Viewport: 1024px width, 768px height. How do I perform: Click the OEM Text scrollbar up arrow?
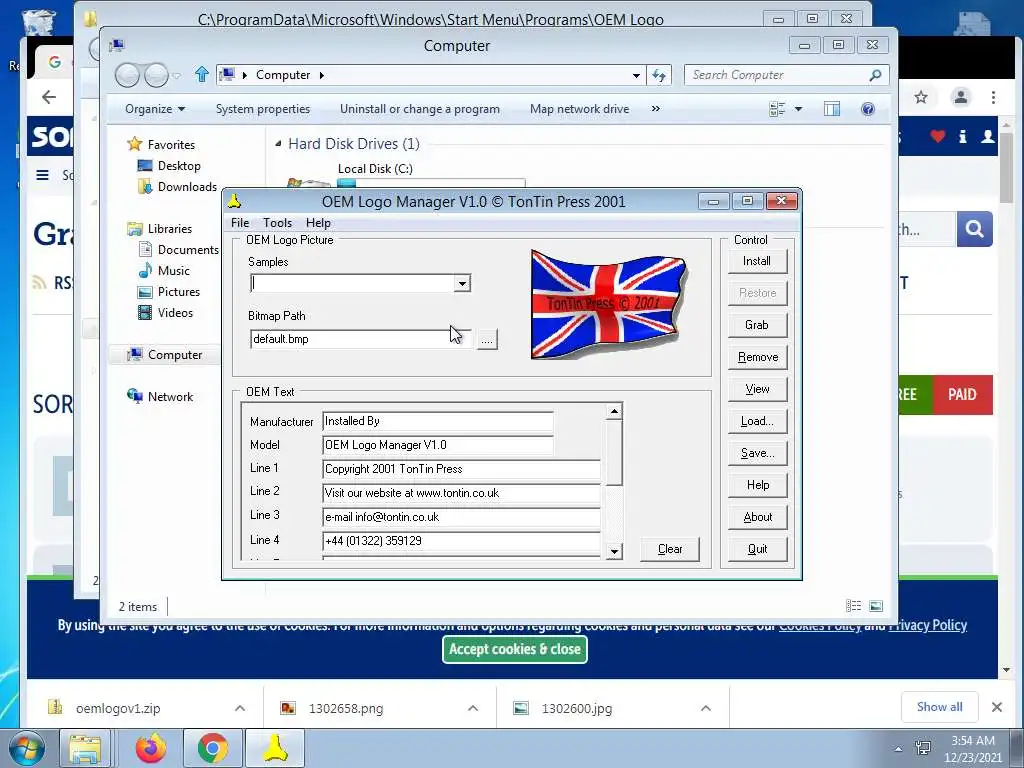pos(614,411)
